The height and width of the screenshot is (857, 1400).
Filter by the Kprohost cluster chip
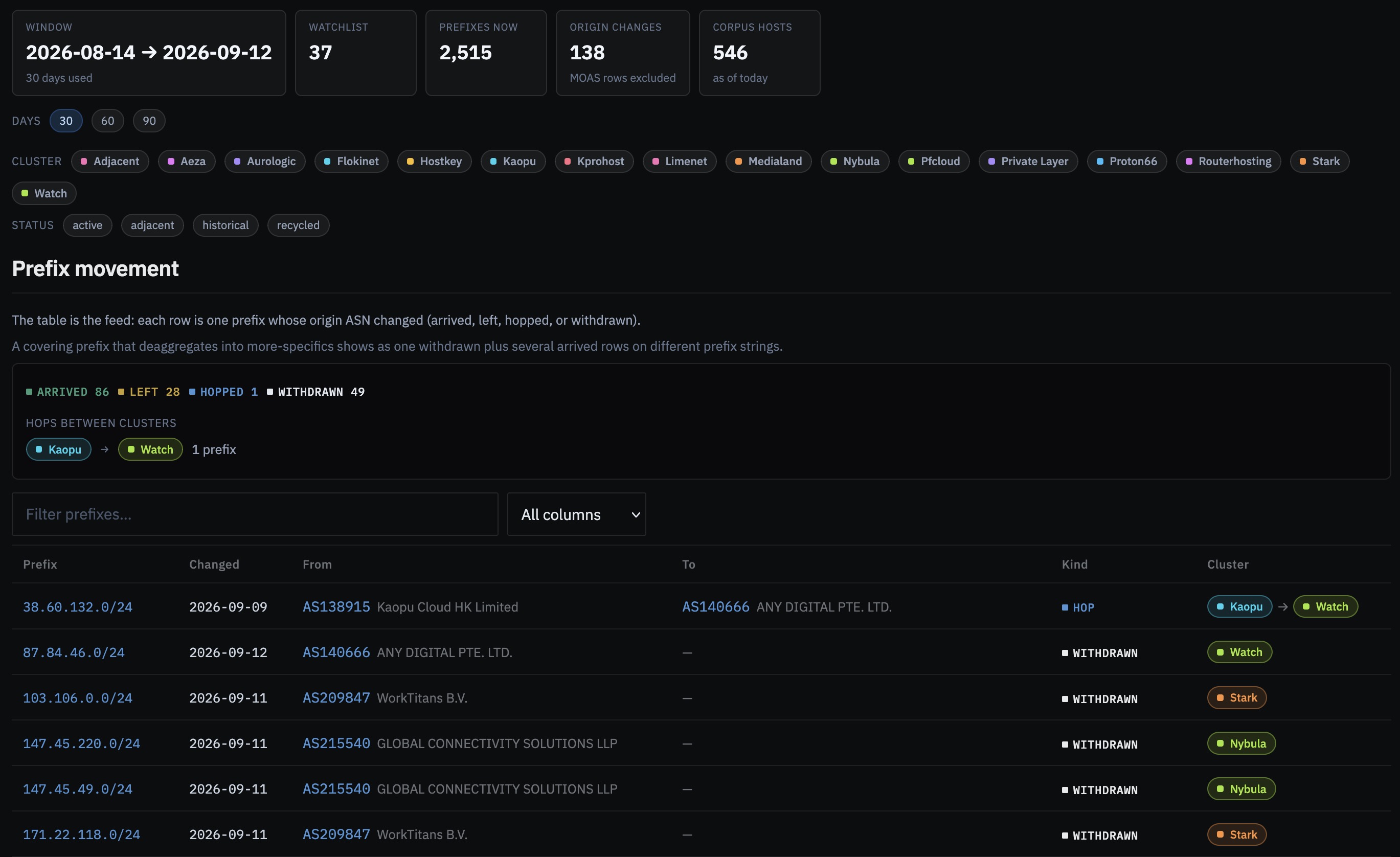click(x=594, y=161)
